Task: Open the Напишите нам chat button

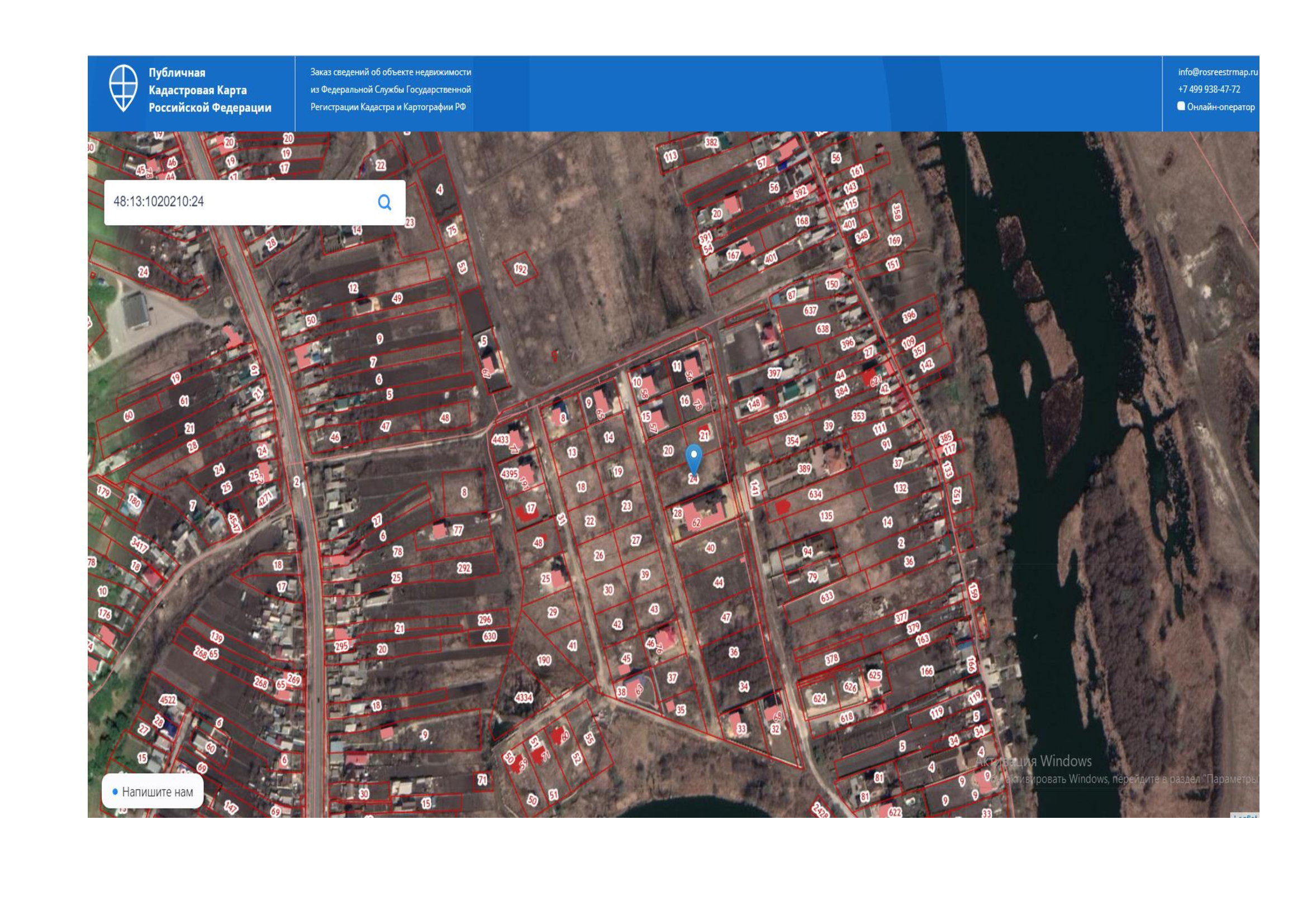Action: pos(152,792)
